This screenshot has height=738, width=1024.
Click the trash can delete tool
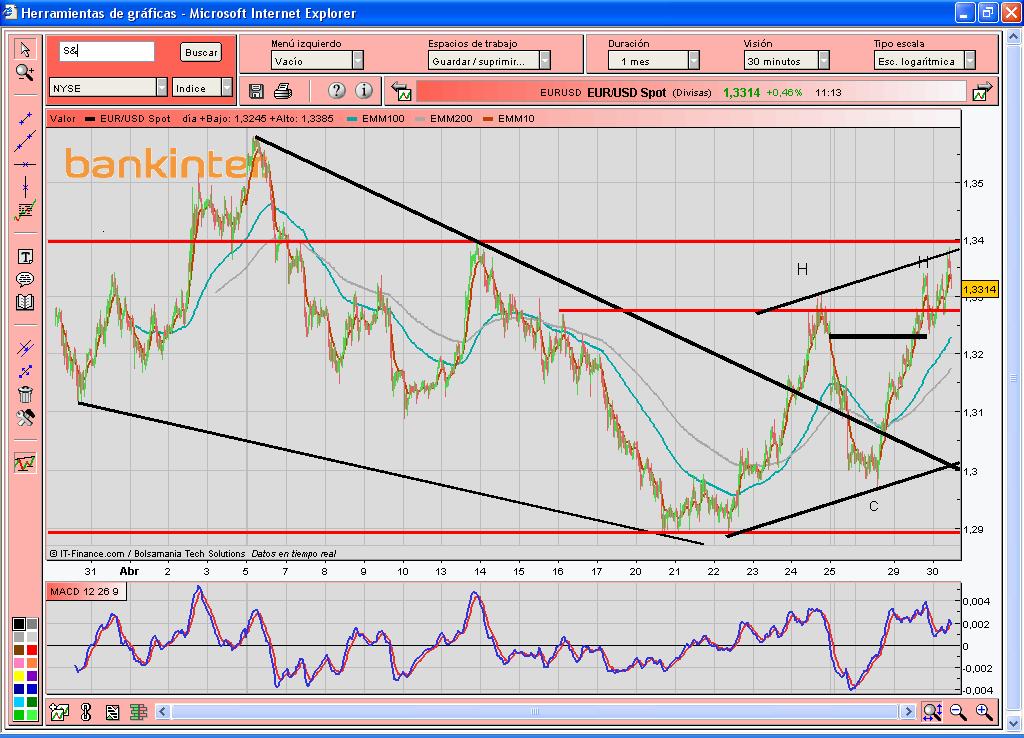click(x=25, y=394)
